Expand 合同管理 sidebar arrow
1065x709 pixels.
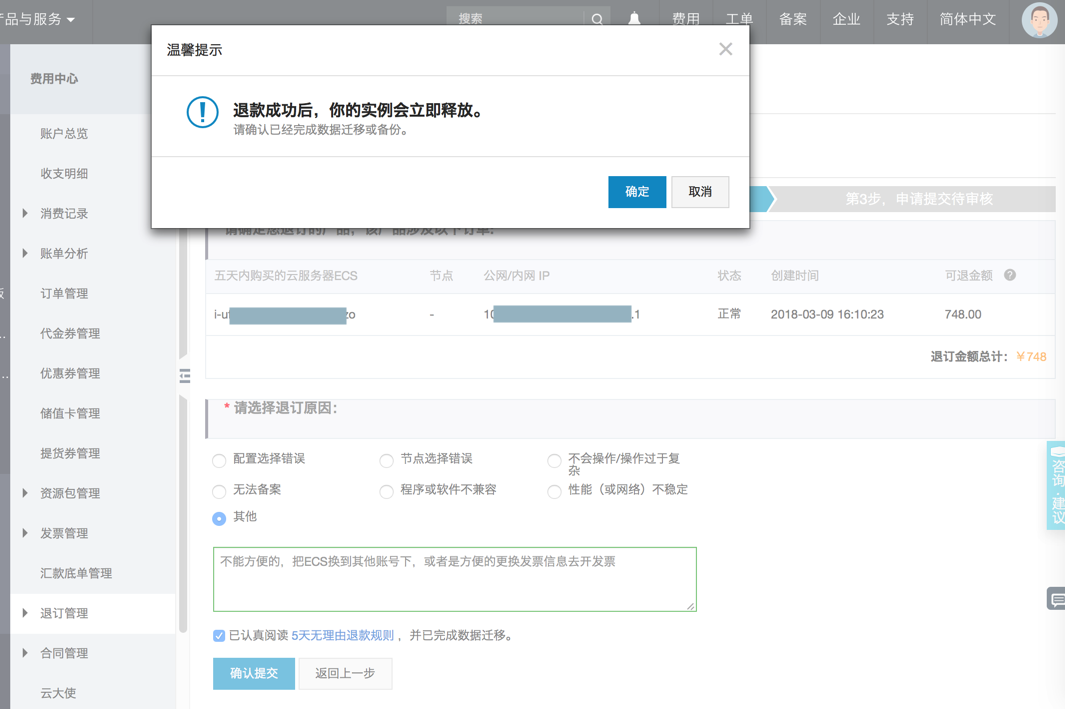[x=25, y=653]
